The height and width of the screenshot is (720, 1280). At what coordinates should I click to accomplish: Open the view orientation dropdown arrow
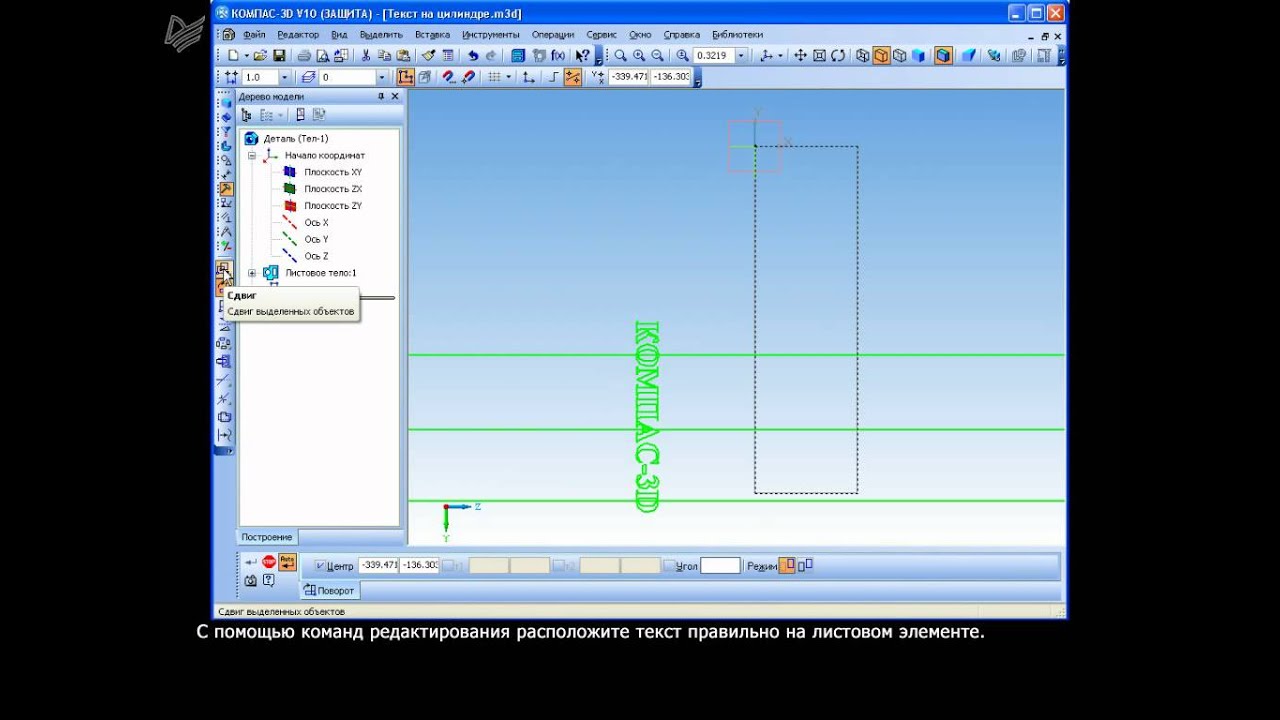tap(781, 56)
